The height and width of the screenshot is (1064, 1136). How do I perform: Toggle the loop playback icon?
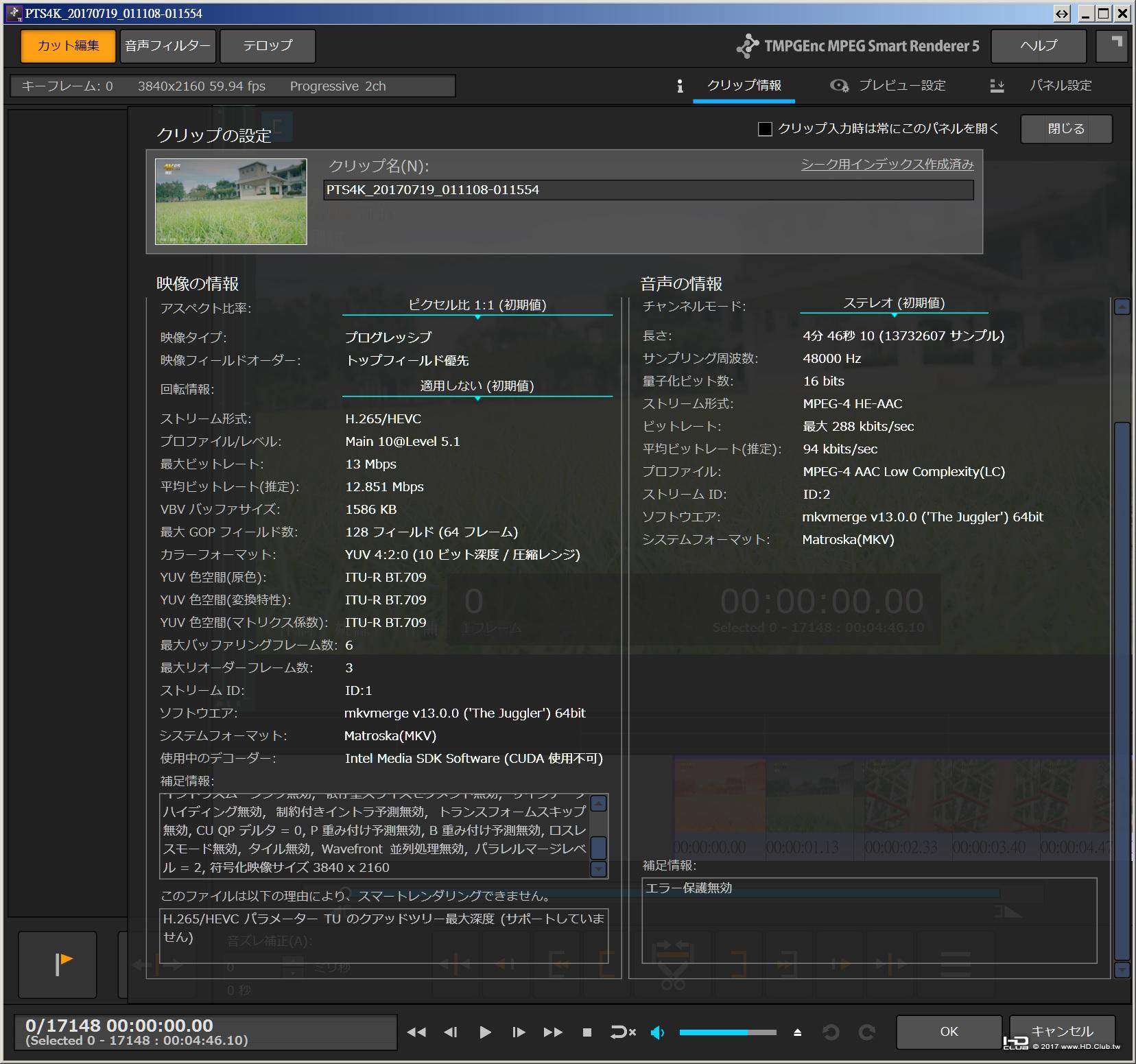[623, 1032]
